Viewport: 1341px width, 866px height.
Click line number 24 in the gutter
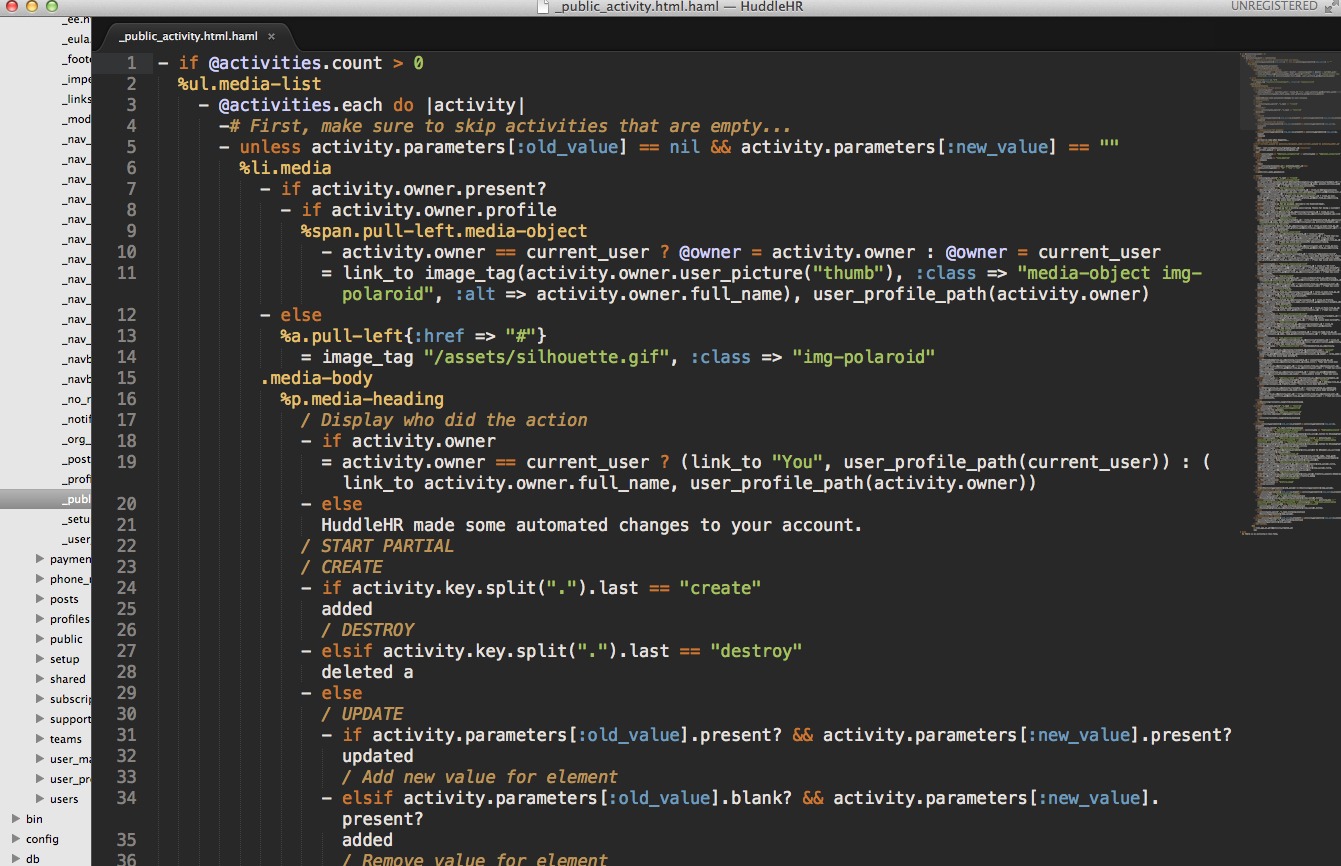click(126, 588)
